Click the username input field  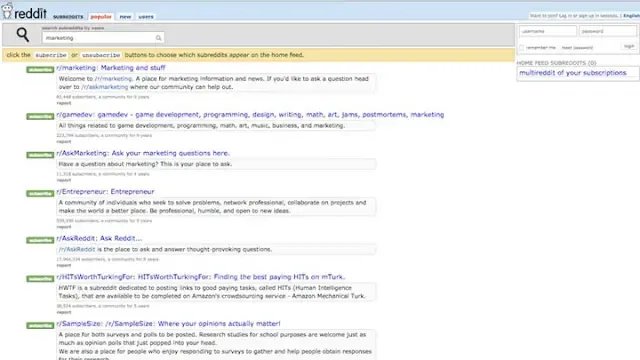(x=548, y=31)
